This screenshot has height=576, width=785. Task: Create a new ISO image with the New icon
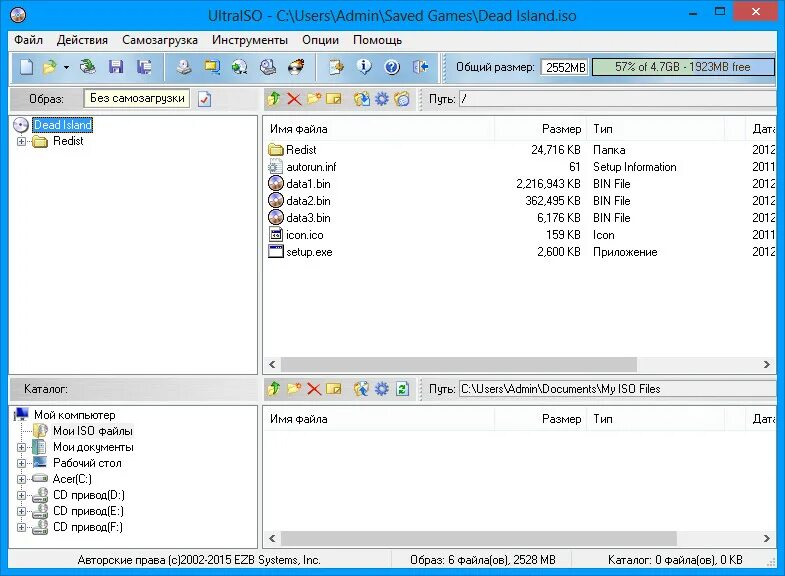point(26,67)
